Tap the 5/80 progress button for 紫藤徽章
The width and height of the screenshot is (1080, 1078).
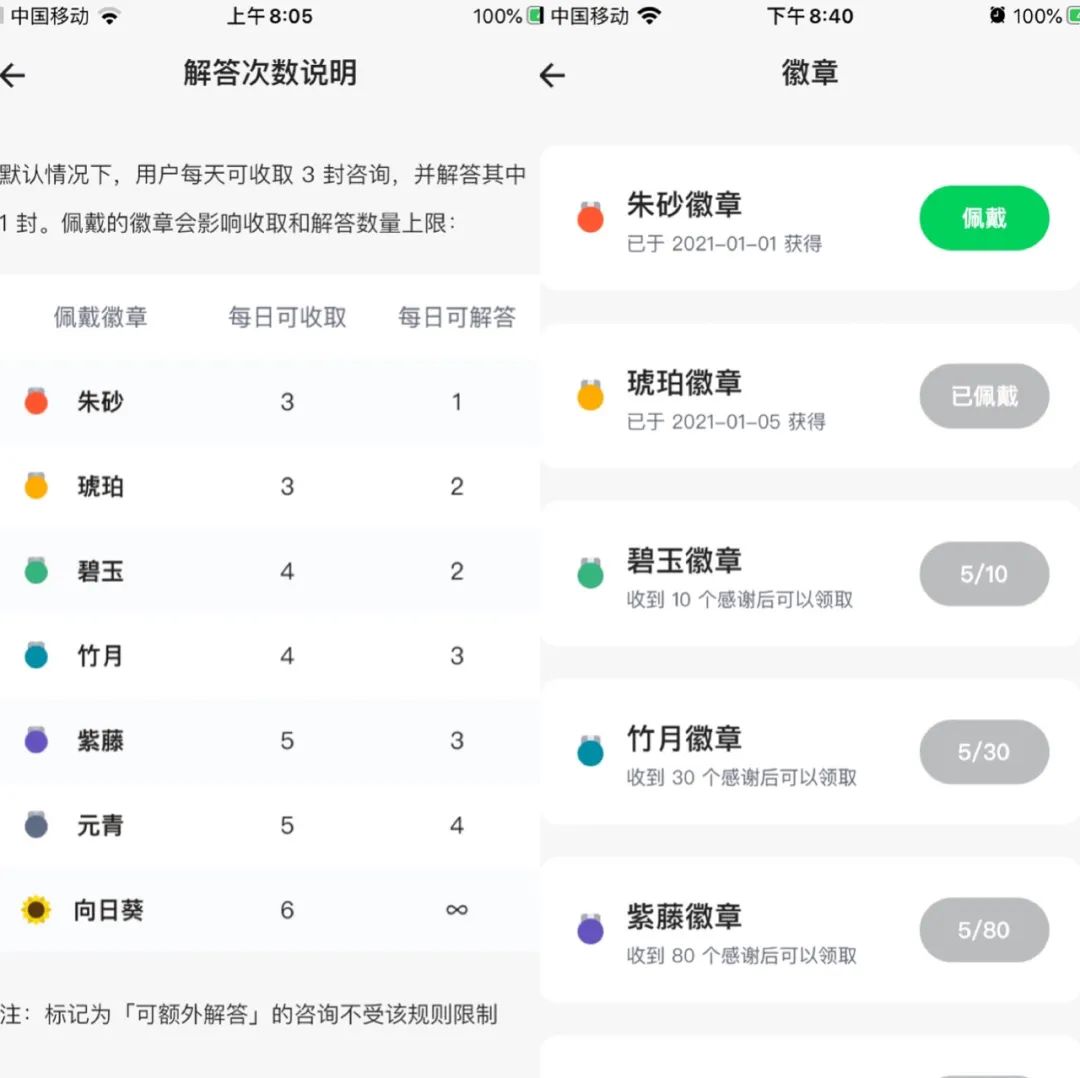[984, 930]
